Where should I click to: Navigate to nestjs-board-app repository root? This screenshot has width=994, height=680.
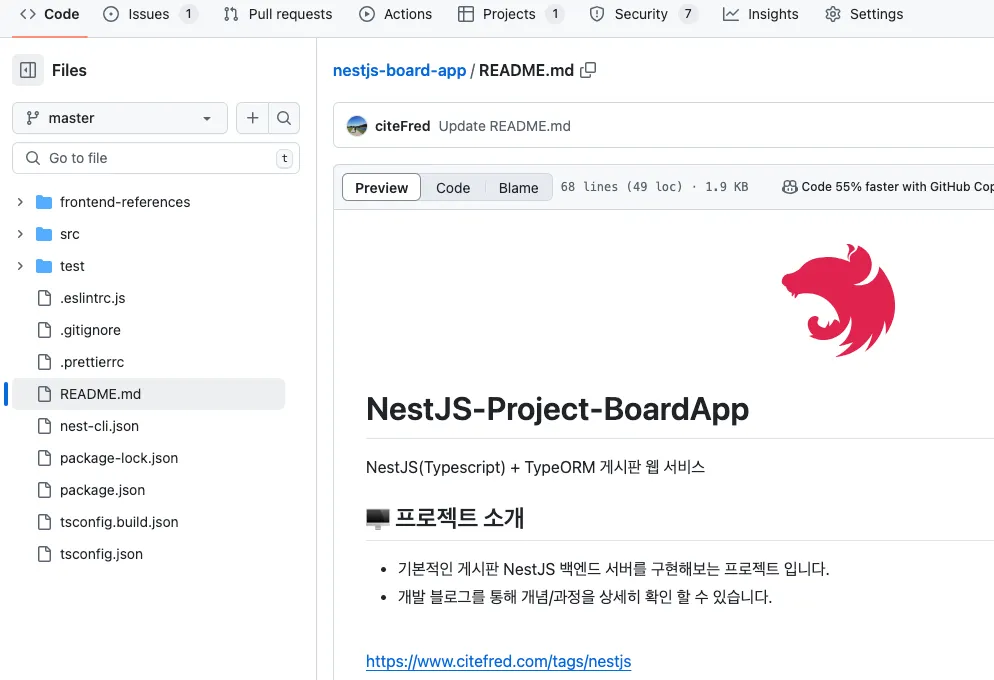pos(399,70)
